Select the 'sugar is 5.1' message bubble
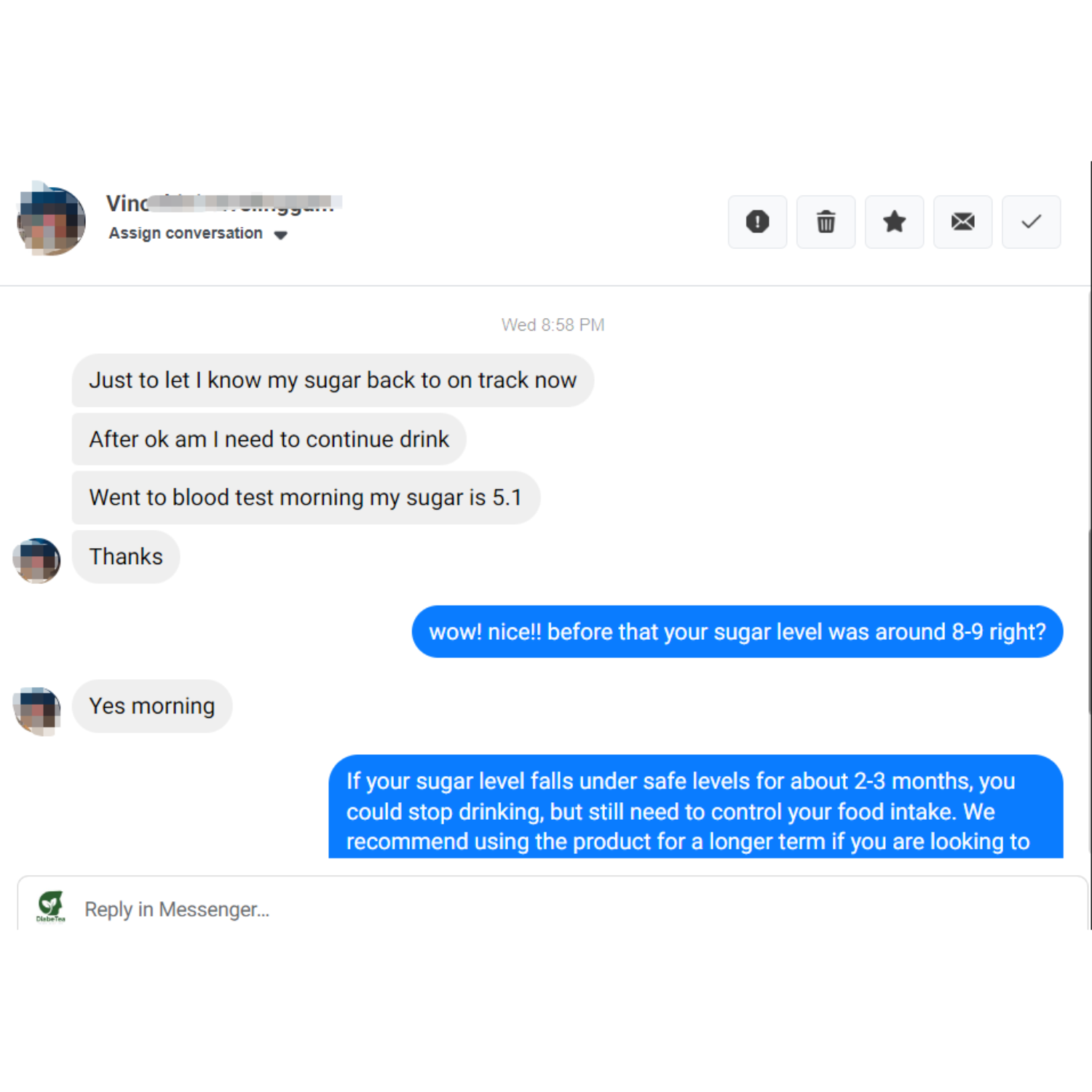The image size is (1092, 1092). [306, 498]
